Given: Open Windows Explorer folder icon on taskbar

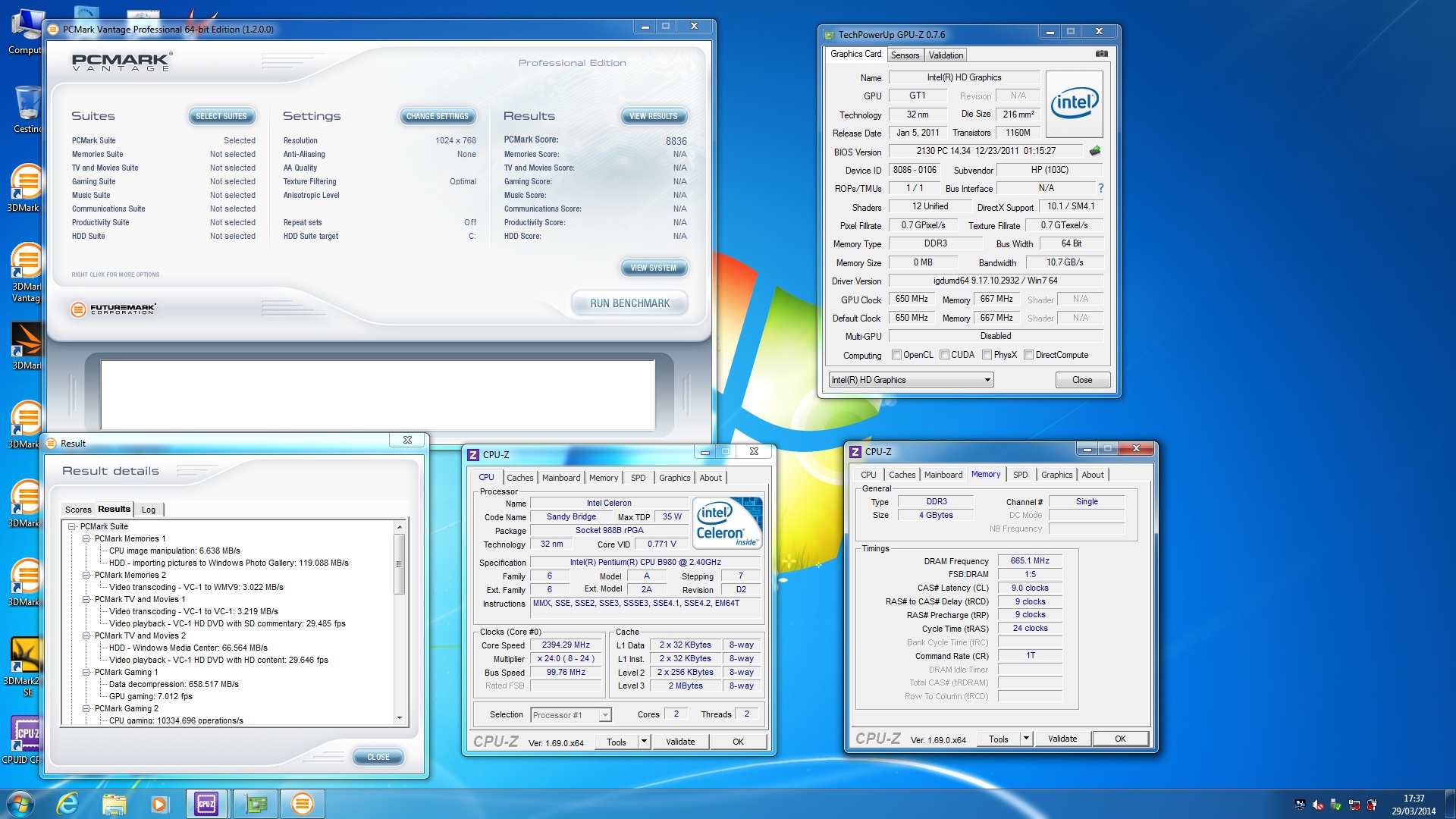Looking at the screenshot, I should click(x=114, y=804).
